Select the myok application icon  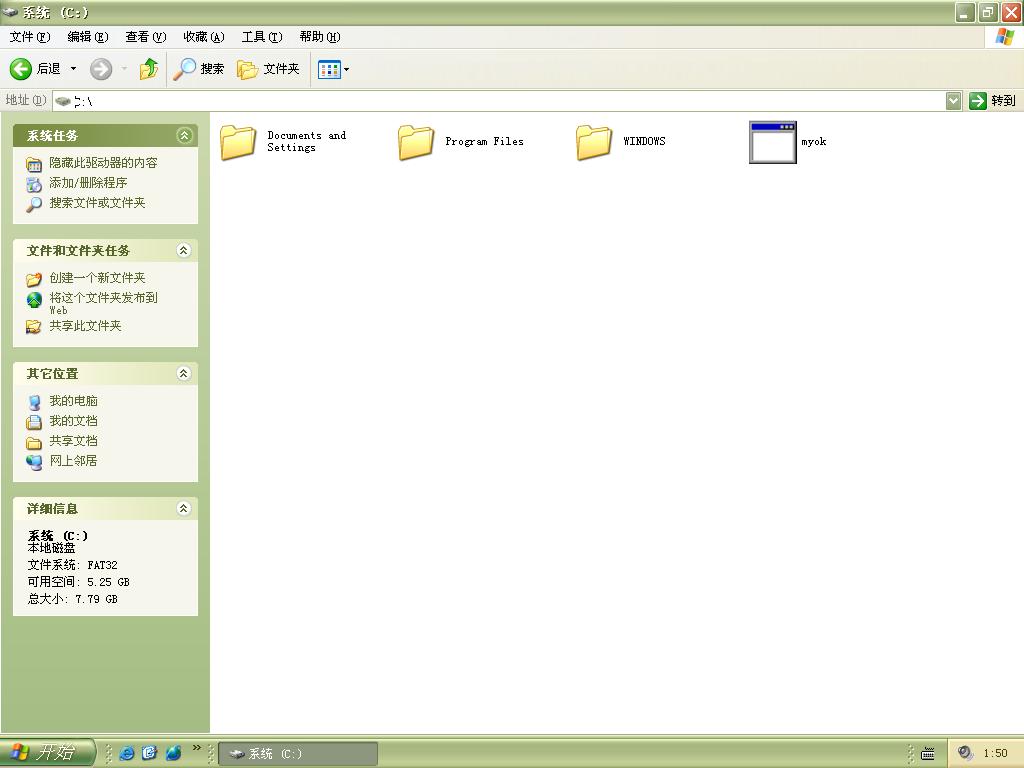point(773,142)
